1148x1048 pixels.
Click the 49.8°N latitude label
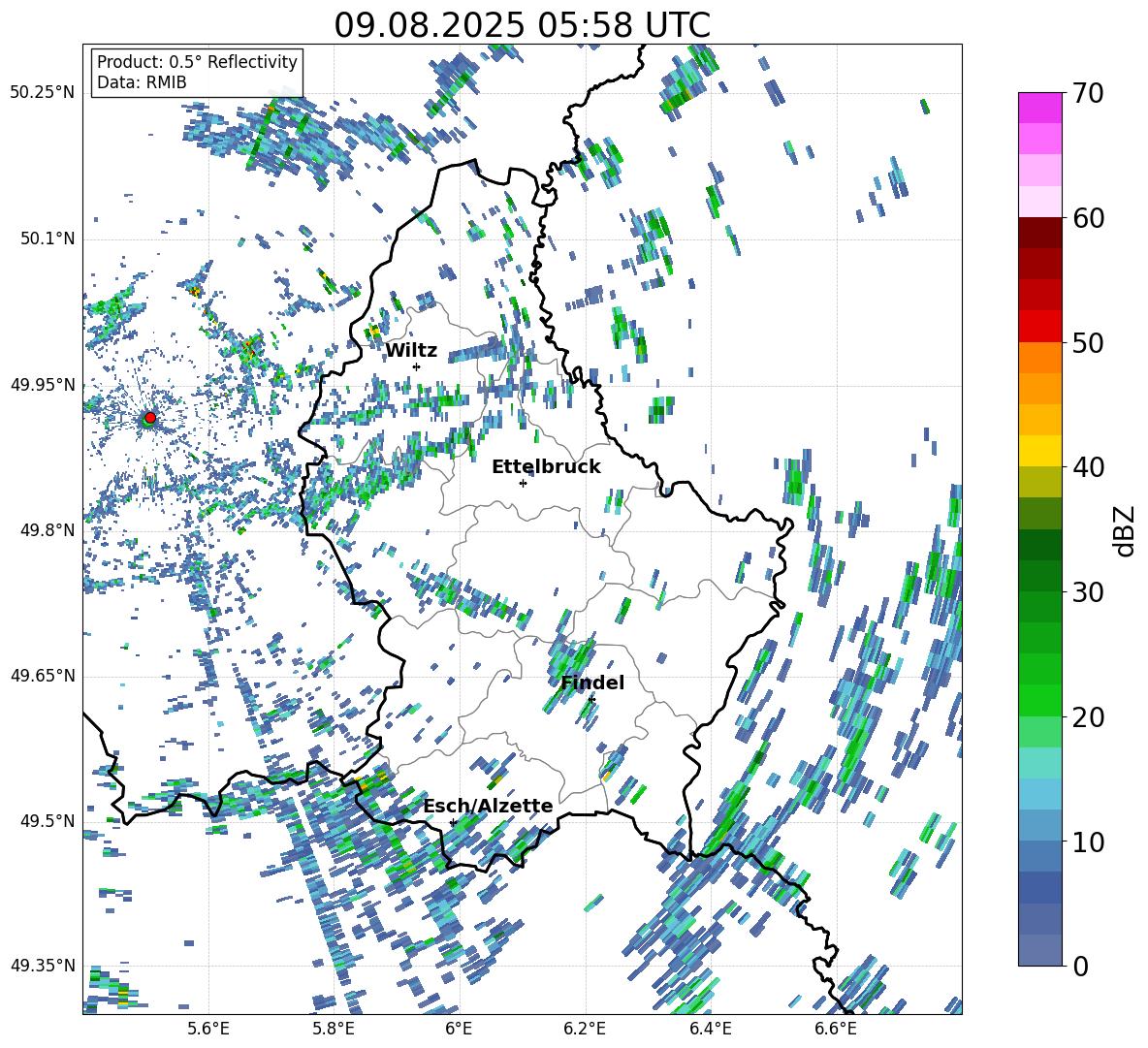(47, 530)
